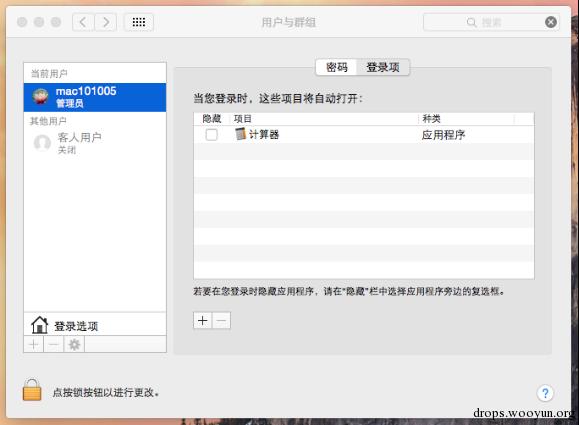Open help with the question mark button
The height and width of the screenshot is (425, 579).
click(x=545, y=393)
